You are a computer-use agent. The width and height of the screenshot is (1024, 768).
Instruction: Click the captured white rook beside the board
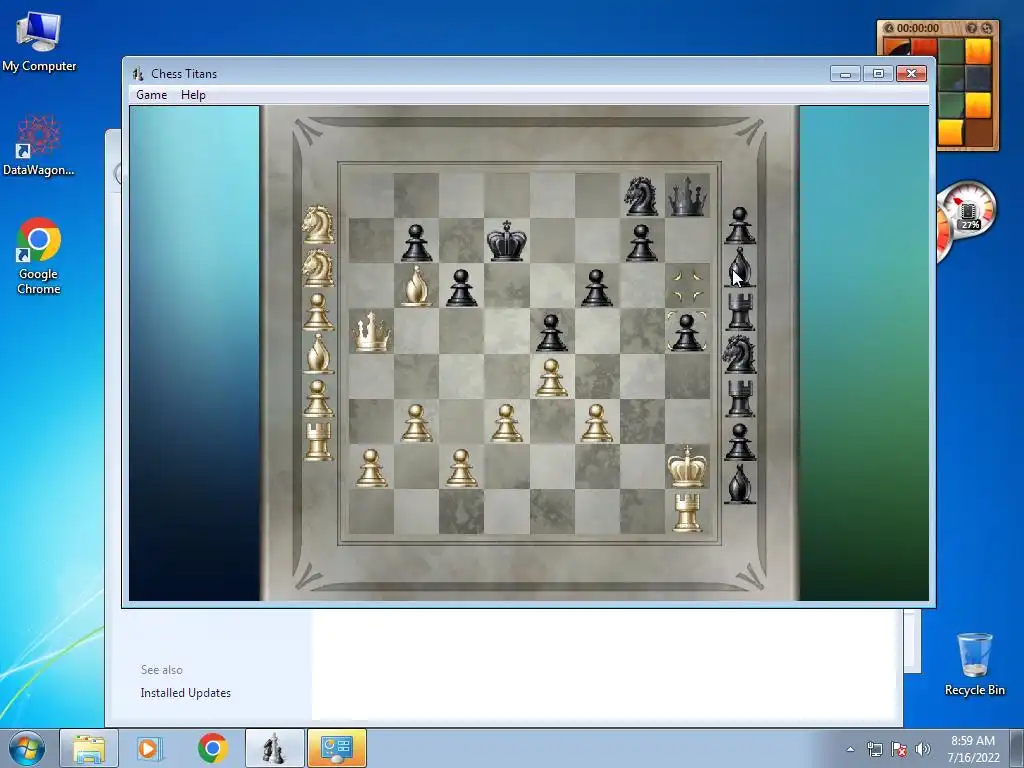319,441
